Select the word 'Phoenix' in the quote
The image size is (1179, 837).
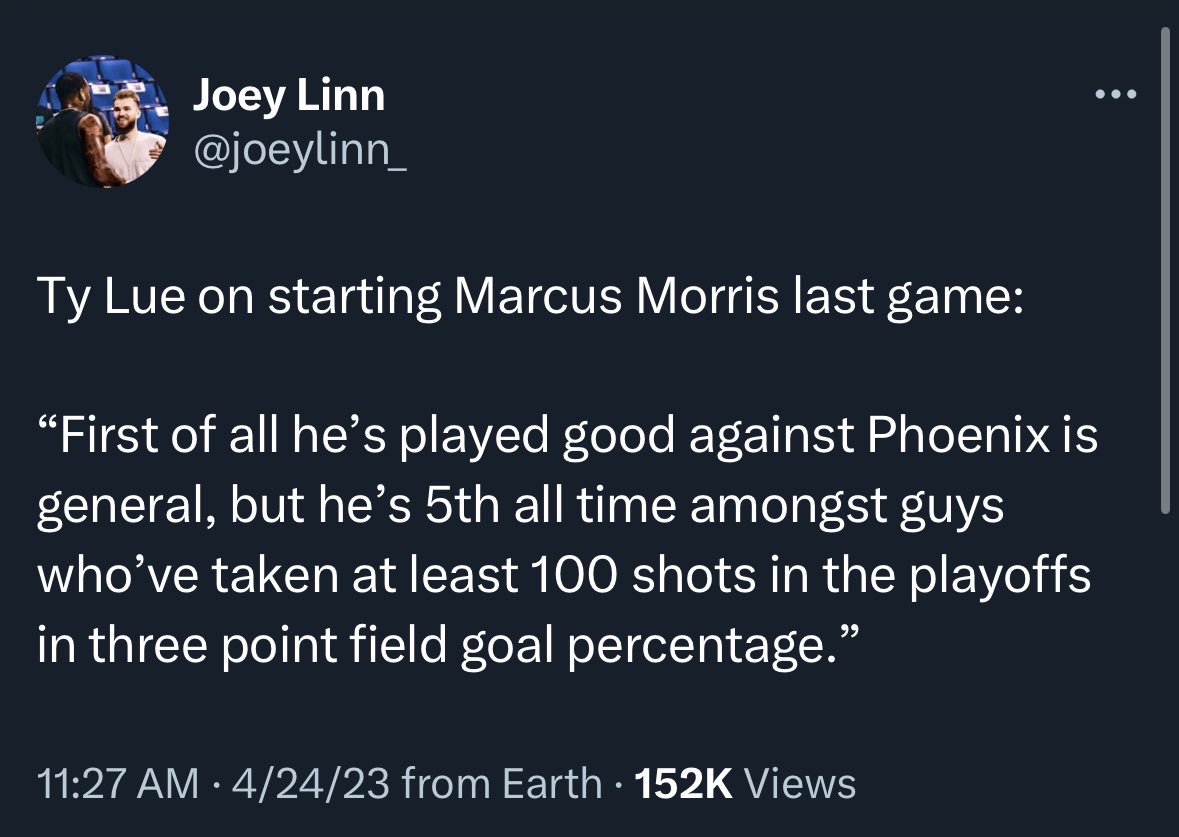[x=959, y=435]
